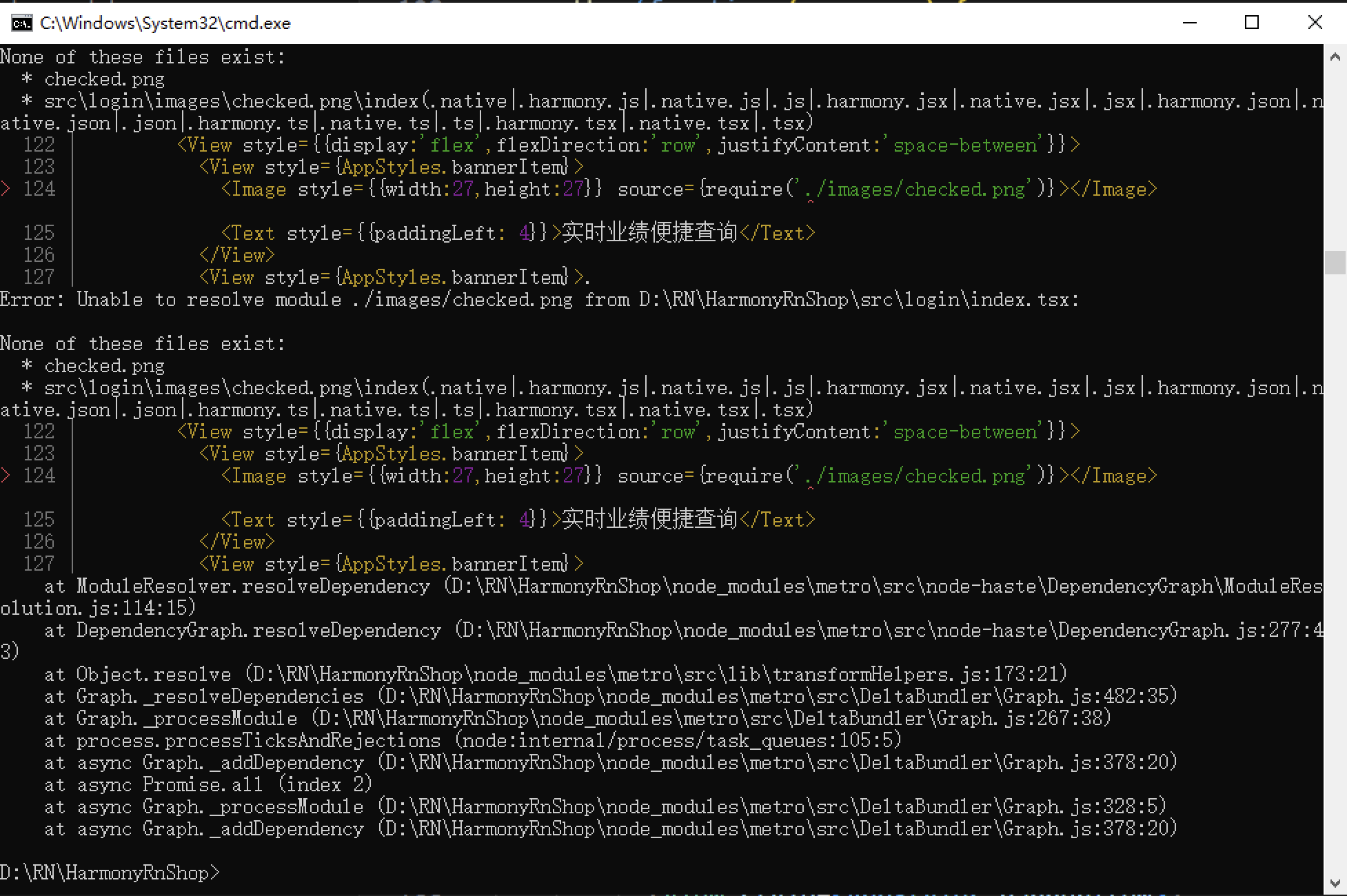This screenshot has width=1347, height=896.
Task: Click the 'at ModuleResolver.resolveDependency' stack line
Action: pyautogui.click(x=238, y=587)
